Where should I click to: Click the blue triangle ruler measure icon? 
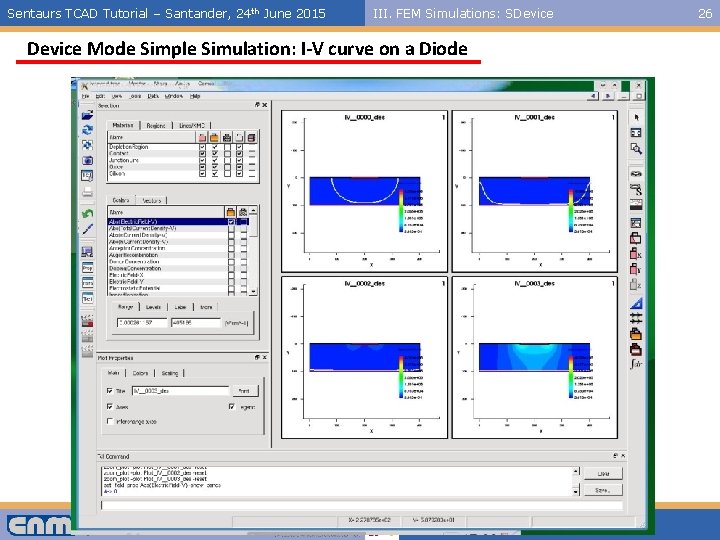click(636, 303)
